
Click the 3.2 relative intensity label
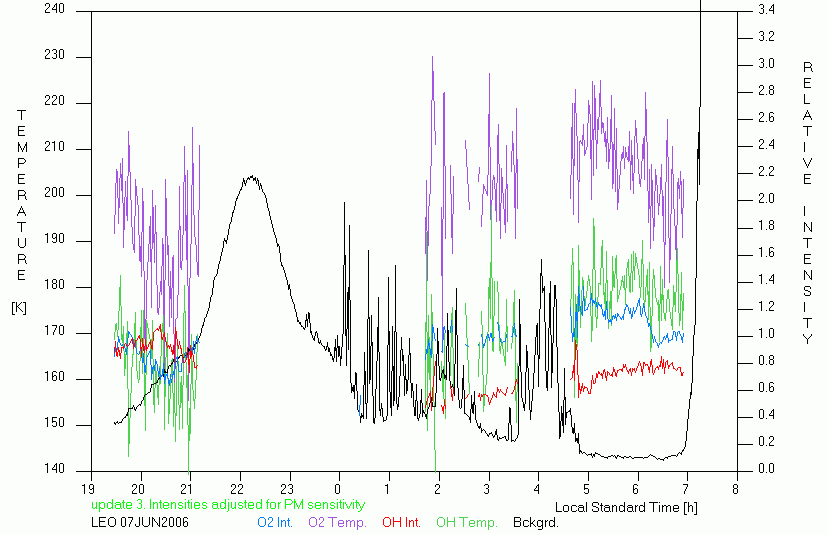[766, 36]
